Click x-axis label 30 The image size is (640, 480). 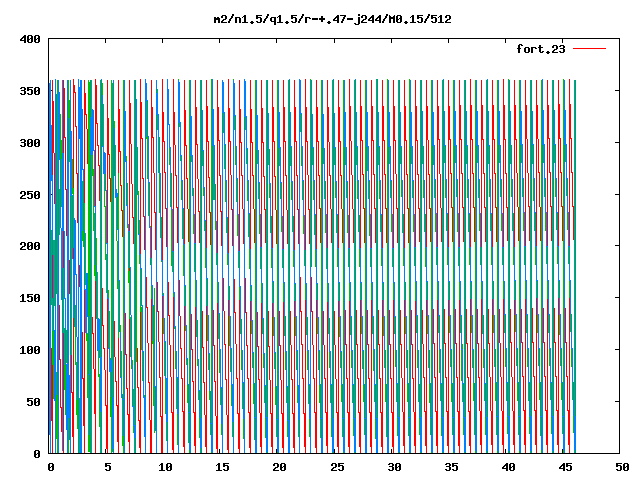(x=394, y=467)
